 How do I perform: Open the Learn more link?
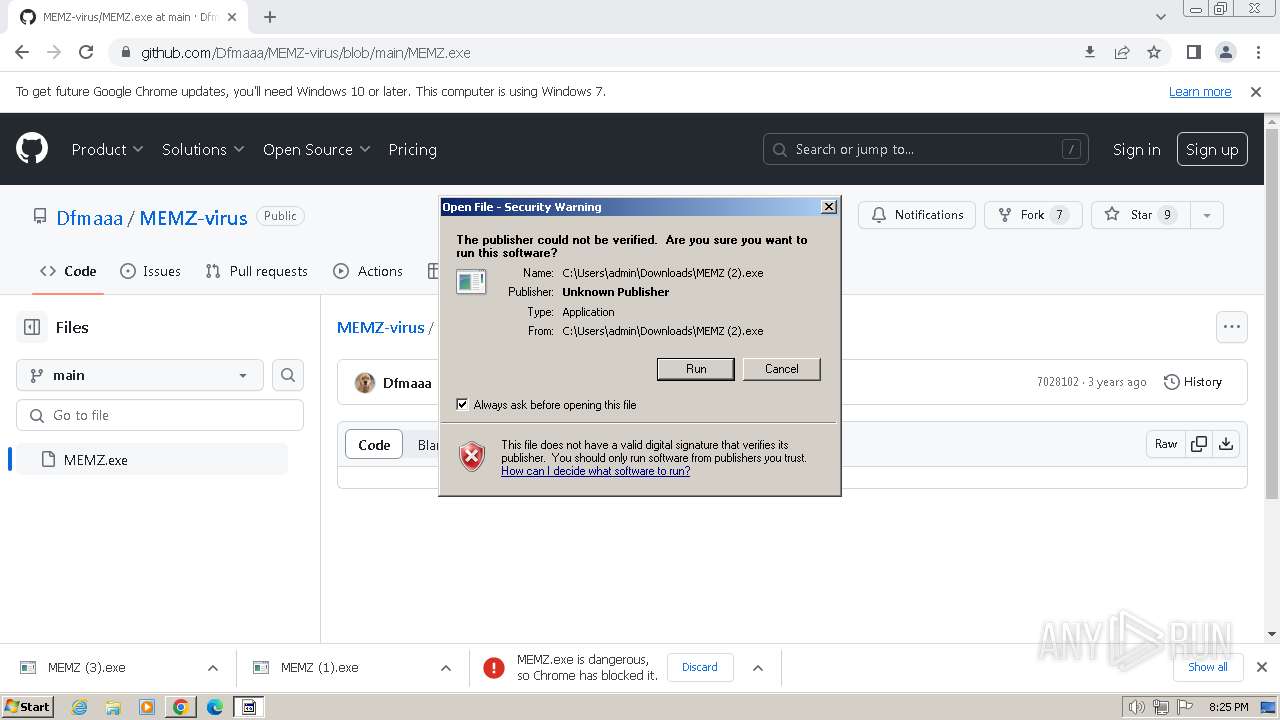pyautogui.click(x=1200, y=92)
